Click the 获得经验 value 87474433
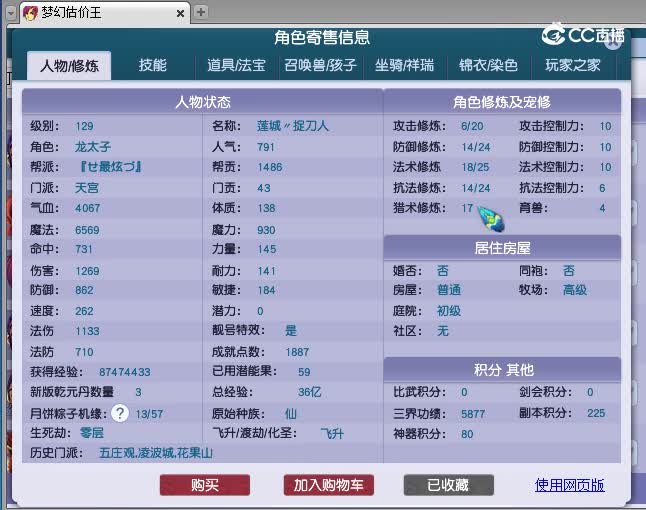Screen dimensions: 646x510 pos(124,372)
